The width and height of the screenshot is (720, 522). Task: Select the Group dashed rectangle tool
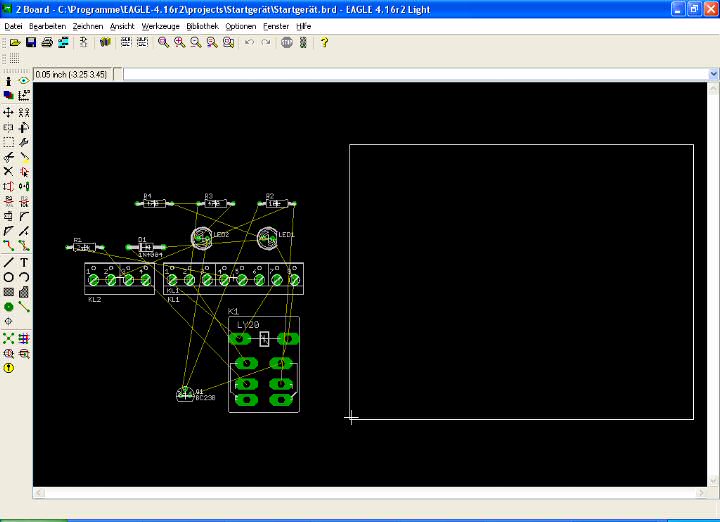[x=8, y=142]
